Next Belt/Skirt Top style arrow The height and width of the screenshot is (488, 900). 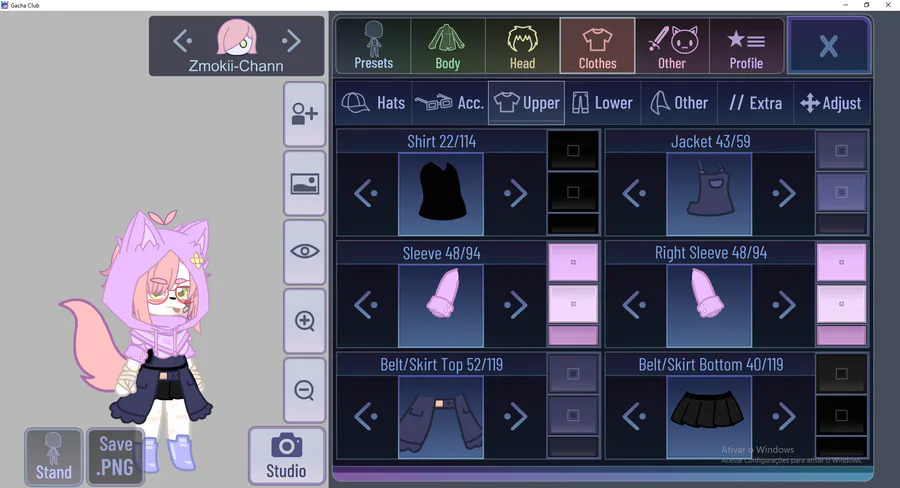(515, 416)
